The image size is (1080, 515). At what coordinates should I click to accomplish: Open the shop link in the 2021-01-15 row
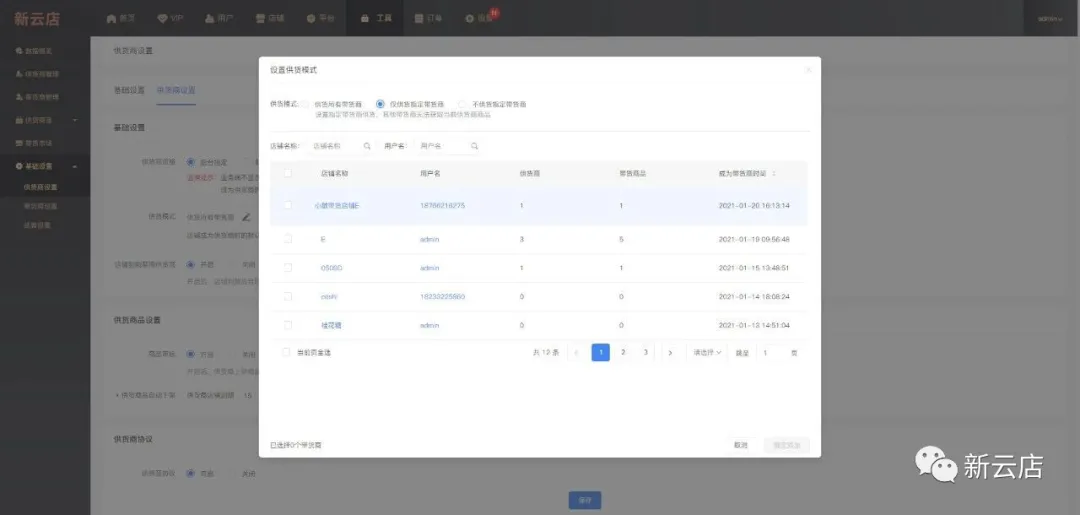point(331,268)
